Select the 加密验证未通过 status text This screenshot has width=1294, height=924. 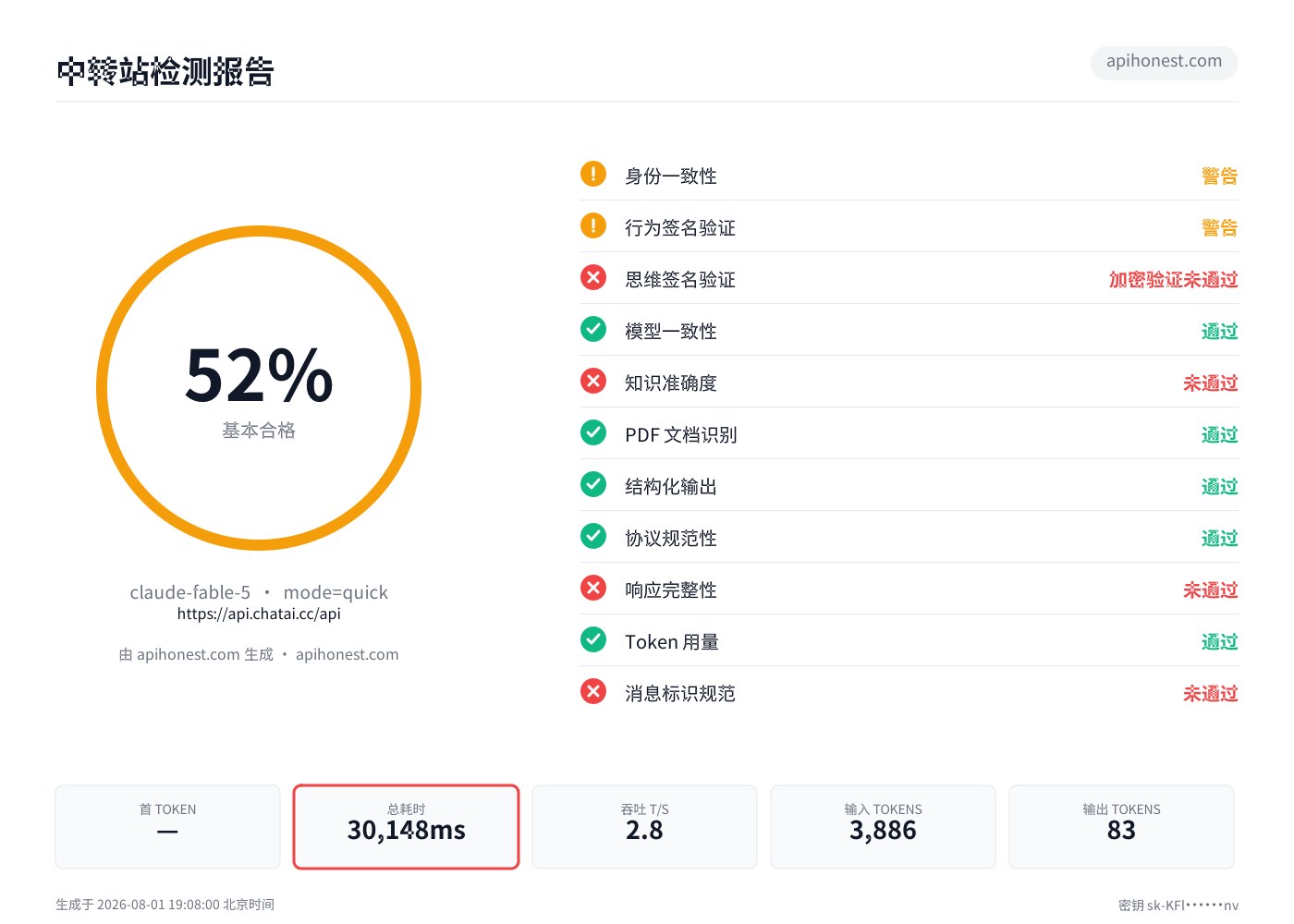coord(1173,280)
